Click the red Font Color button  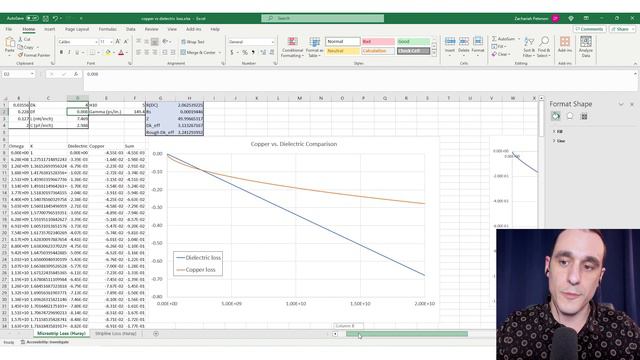tap(121, 52)
